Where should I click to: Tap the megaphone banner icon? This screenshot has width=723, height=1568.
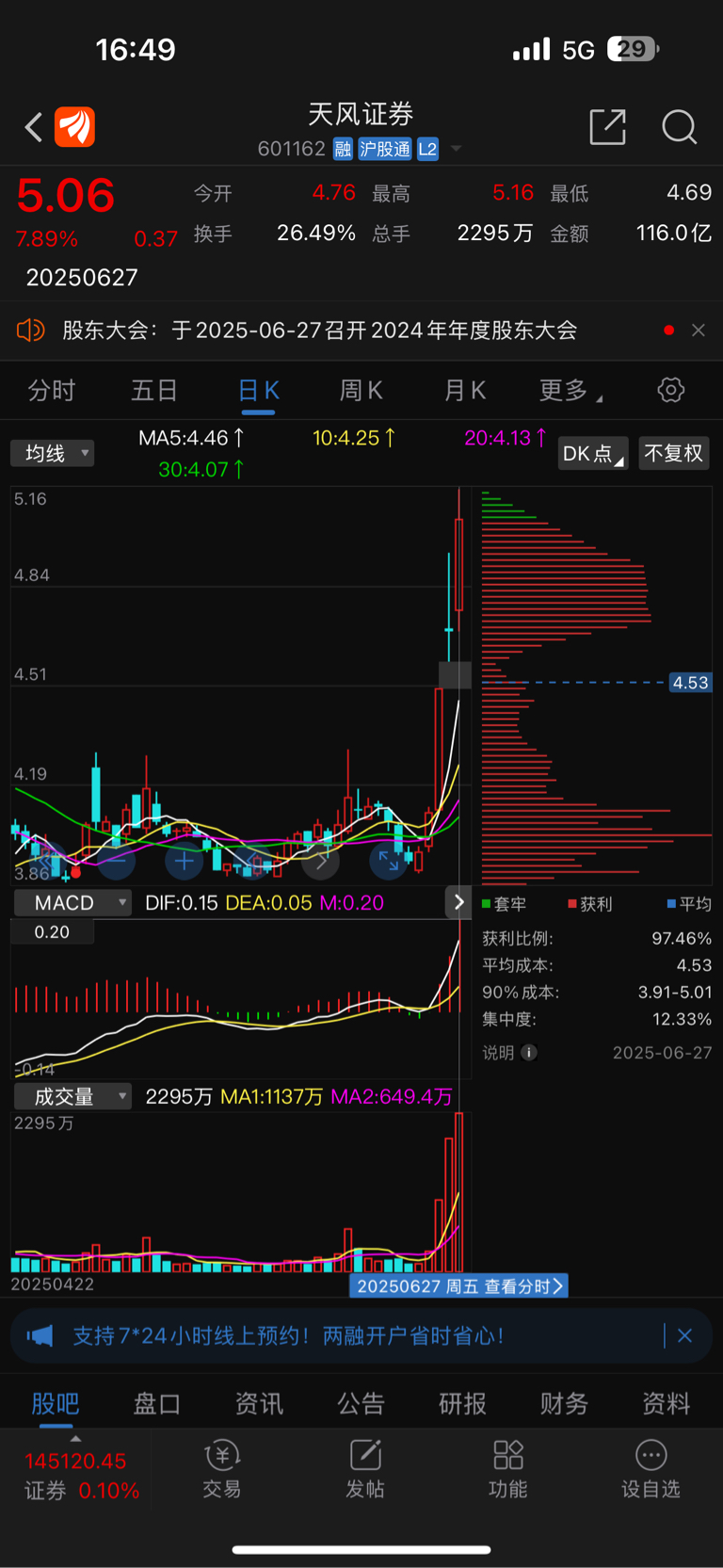[x=40, y=1336]
